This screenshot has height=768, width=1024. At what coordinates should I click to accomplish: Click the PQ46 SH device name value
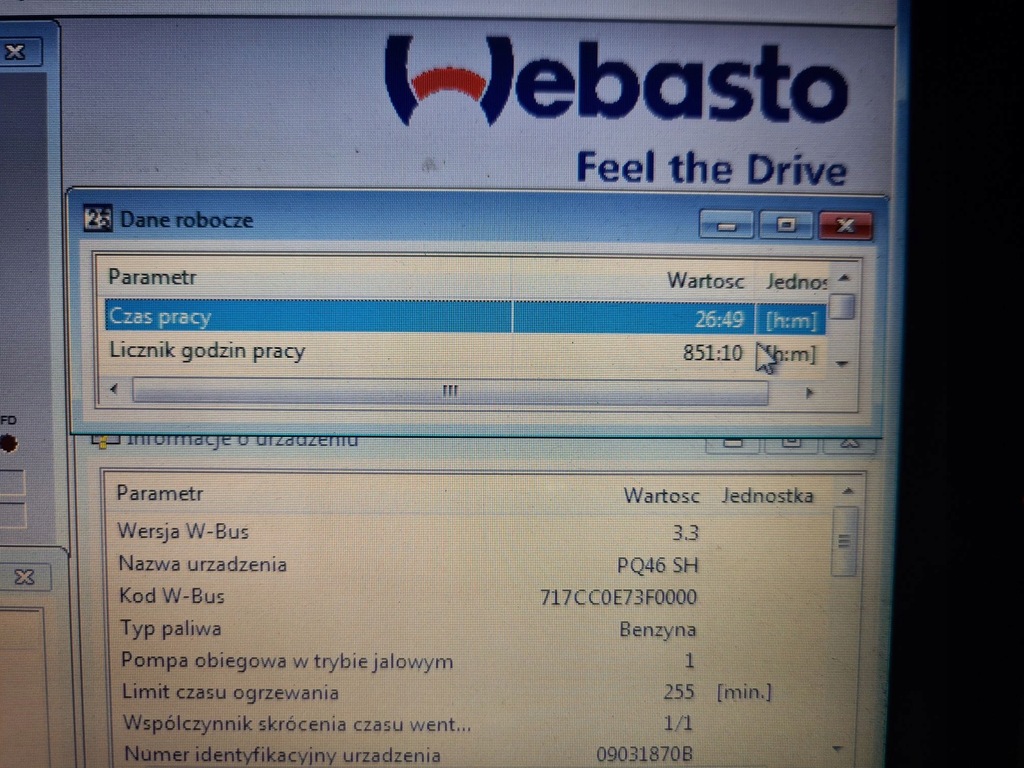[658, 565]
